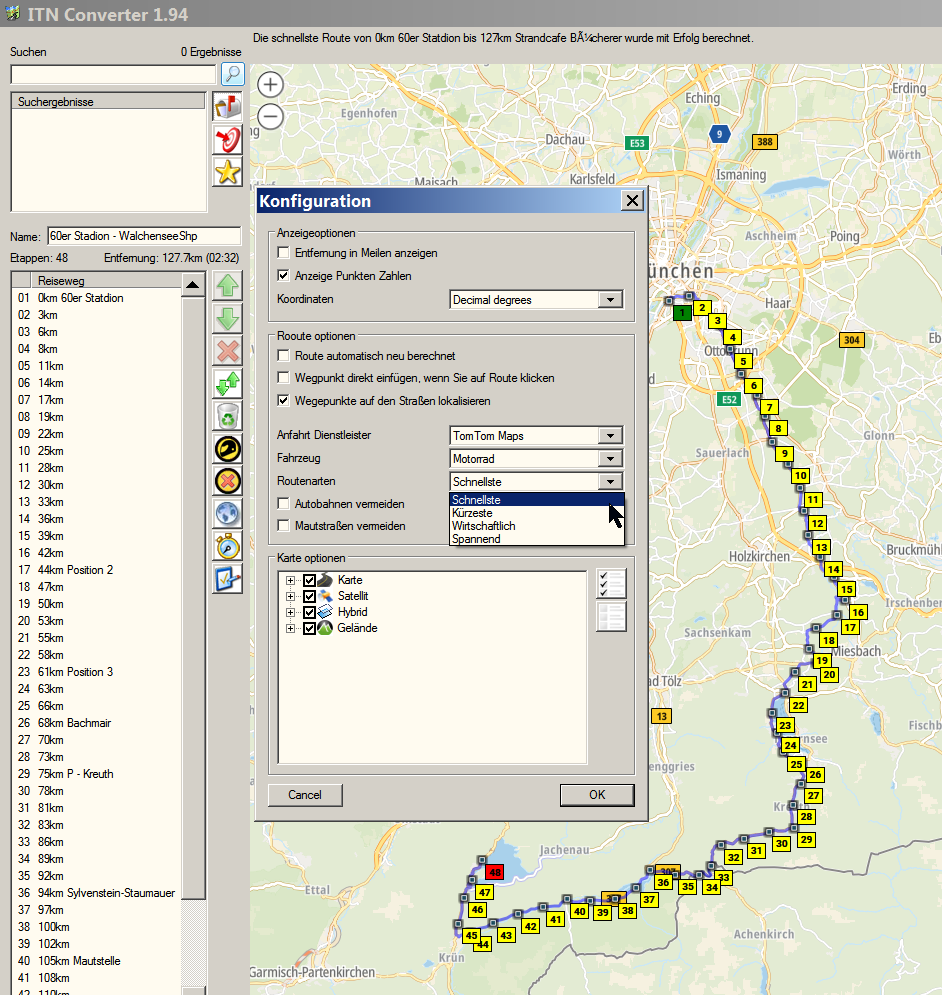Click red waypoint marker 48 on map
Image resolution: width=942 pixels, height=995 pixels.
click(x=494, y=872)
